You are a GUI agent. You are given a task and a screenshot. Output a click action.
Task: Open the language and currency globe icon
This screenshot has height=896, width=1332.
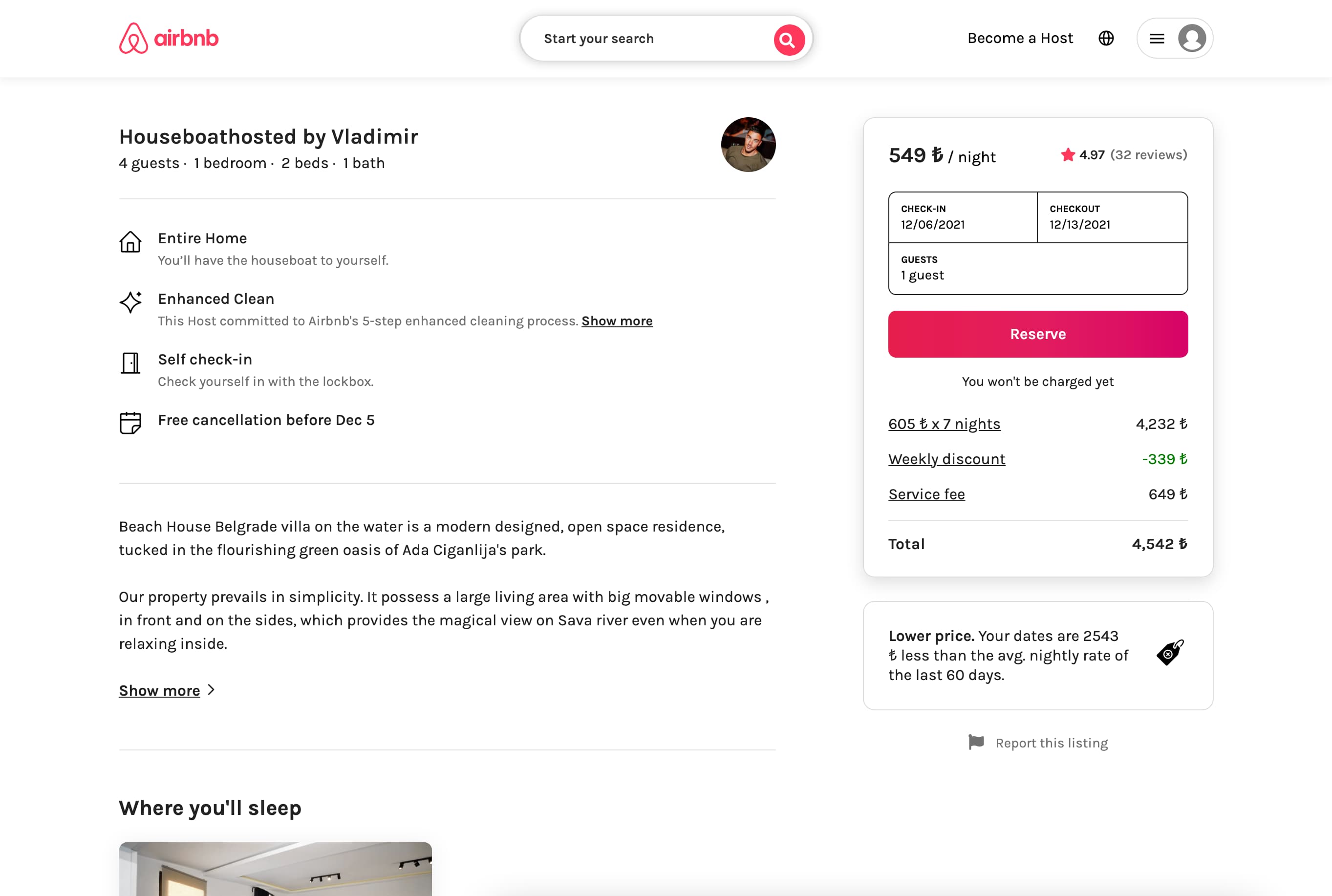1106,38
